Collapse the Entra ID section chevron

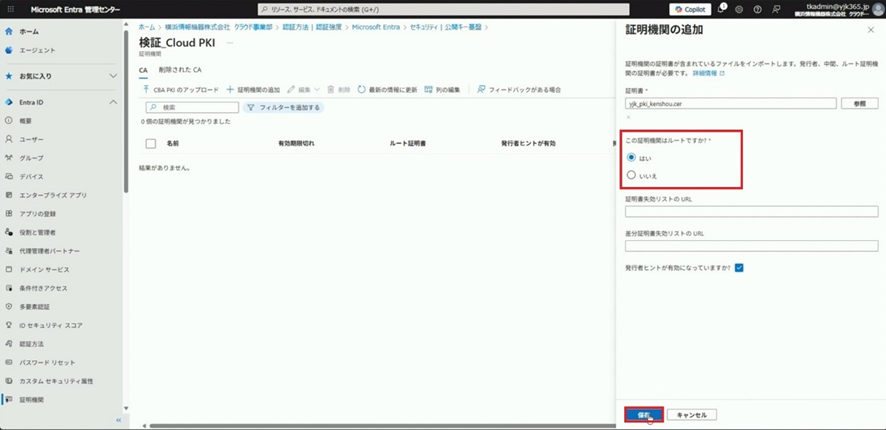coord(113,102)
